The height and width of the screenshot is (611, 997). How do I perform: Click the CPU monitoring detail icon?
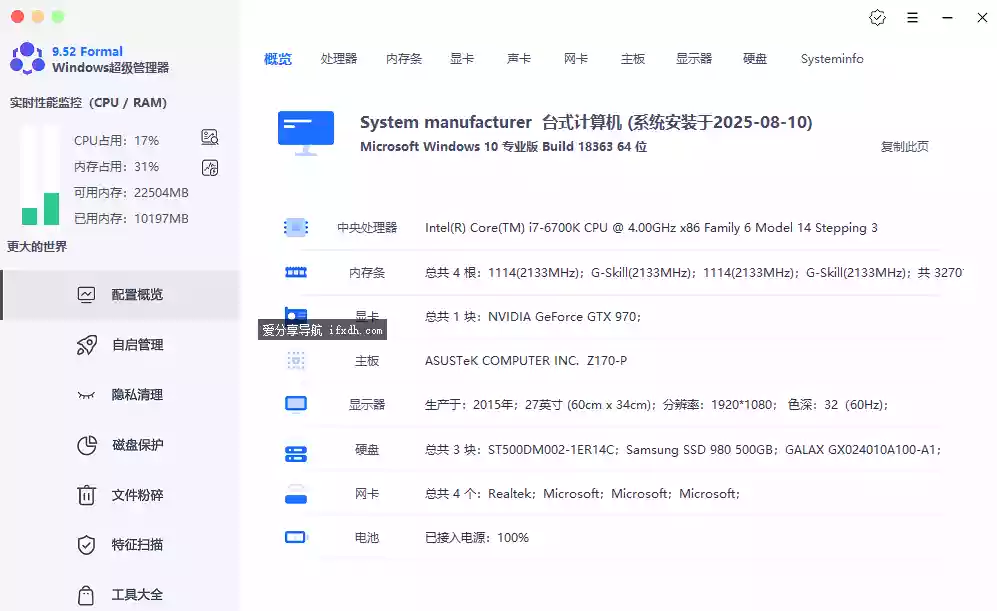pos(209,137)
